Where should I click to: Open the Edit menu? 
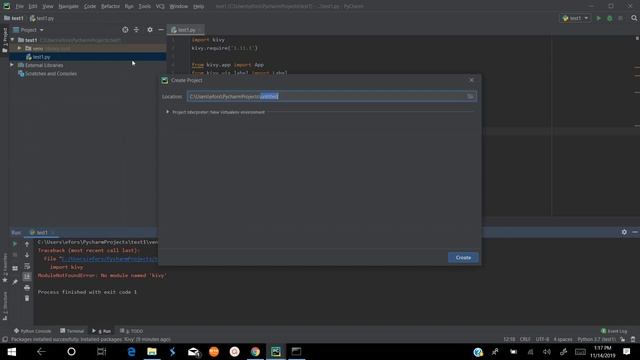tap(33, 7)
